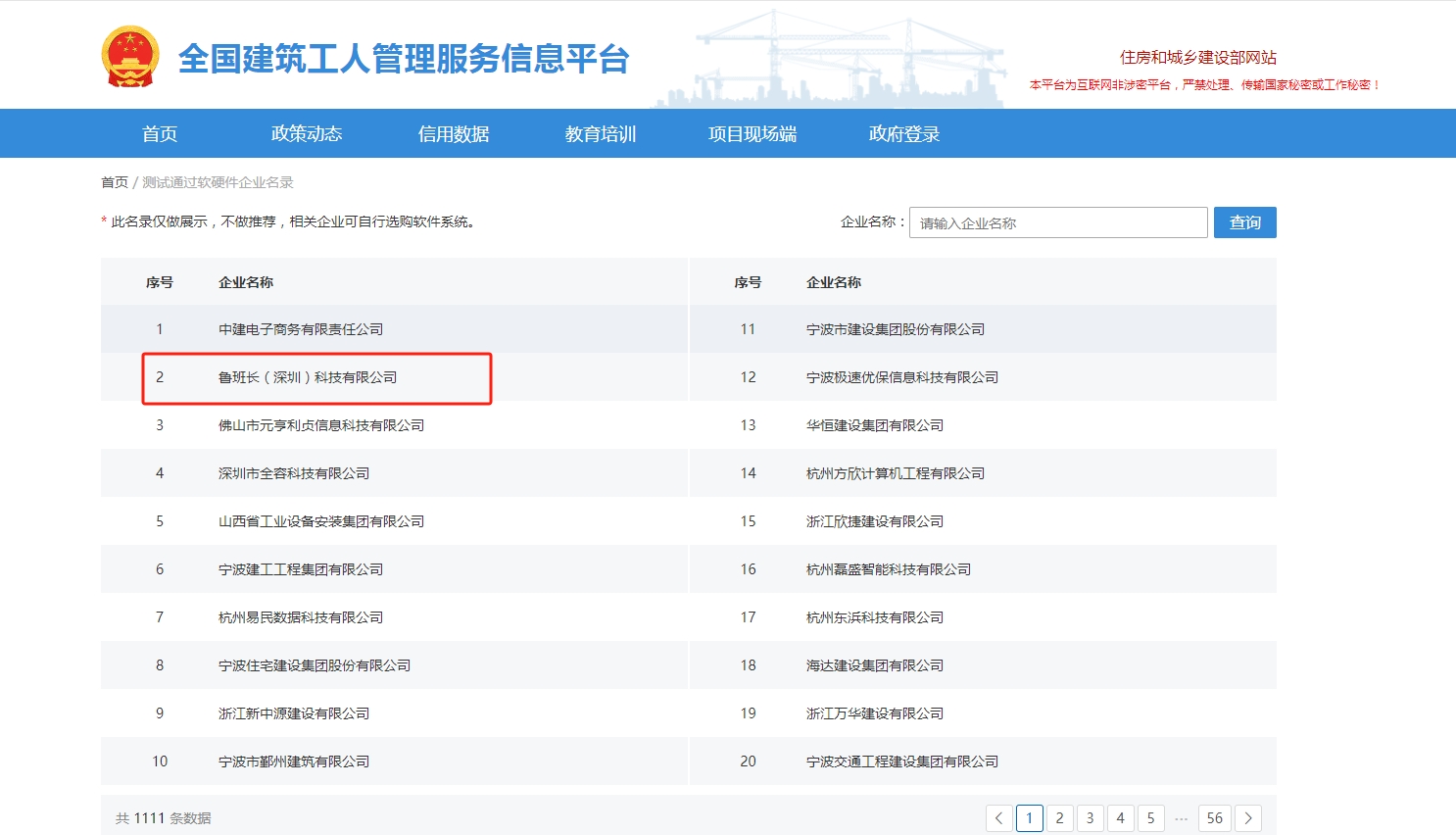Open the 教育培训 section
The width and height of the screenshot is (1456, 835).
601,133
